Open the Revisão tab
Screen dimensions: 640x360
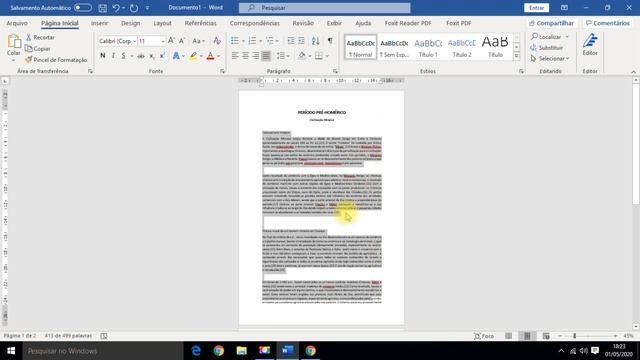coord(303,23)
